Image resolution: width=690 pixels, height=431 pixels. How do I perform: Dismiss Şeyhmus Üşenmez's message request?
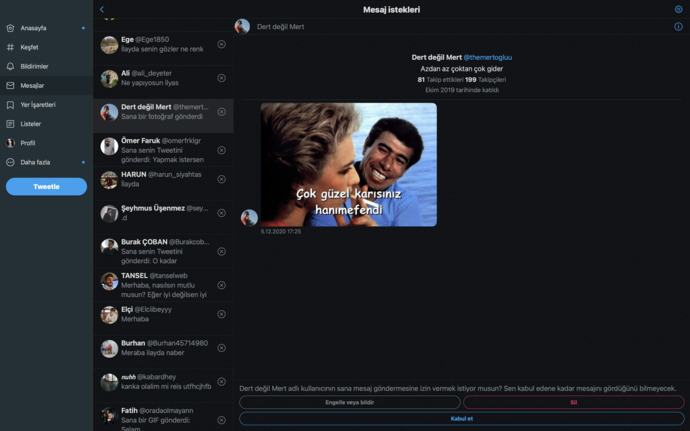(x=222, y=213)
